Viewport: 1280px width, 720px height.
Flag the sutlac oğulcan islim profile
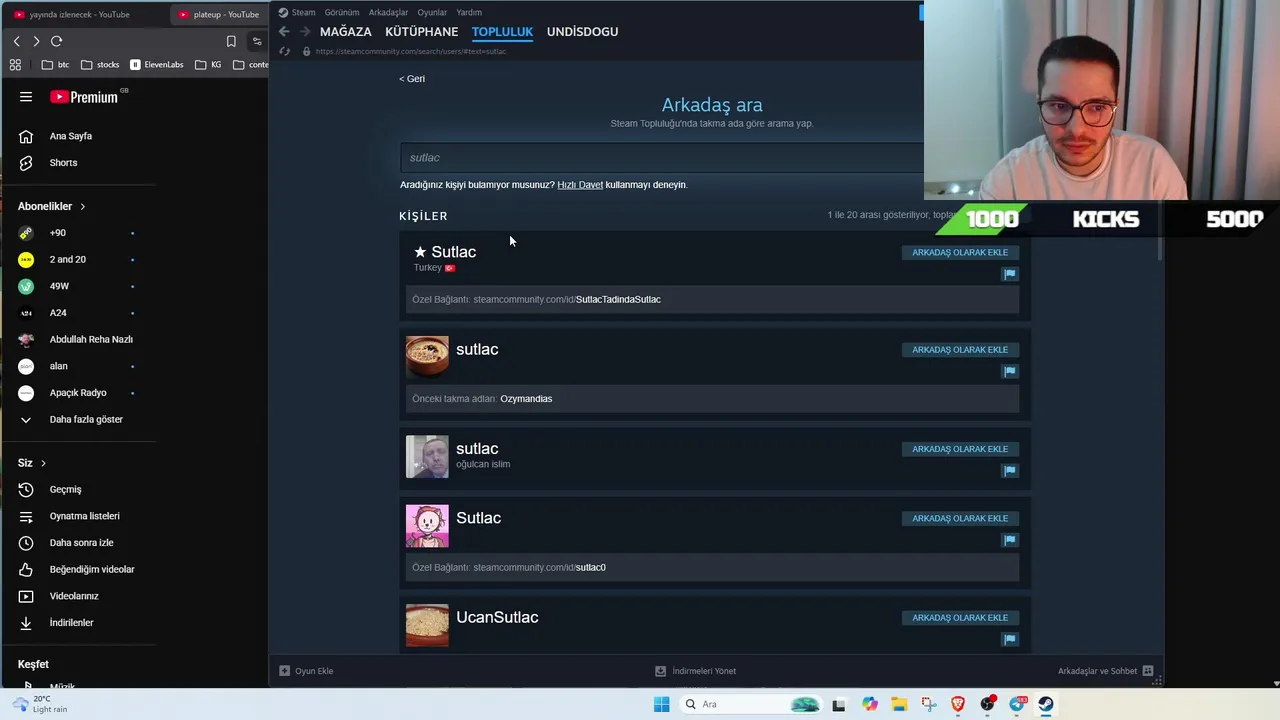pos(1009,470)
